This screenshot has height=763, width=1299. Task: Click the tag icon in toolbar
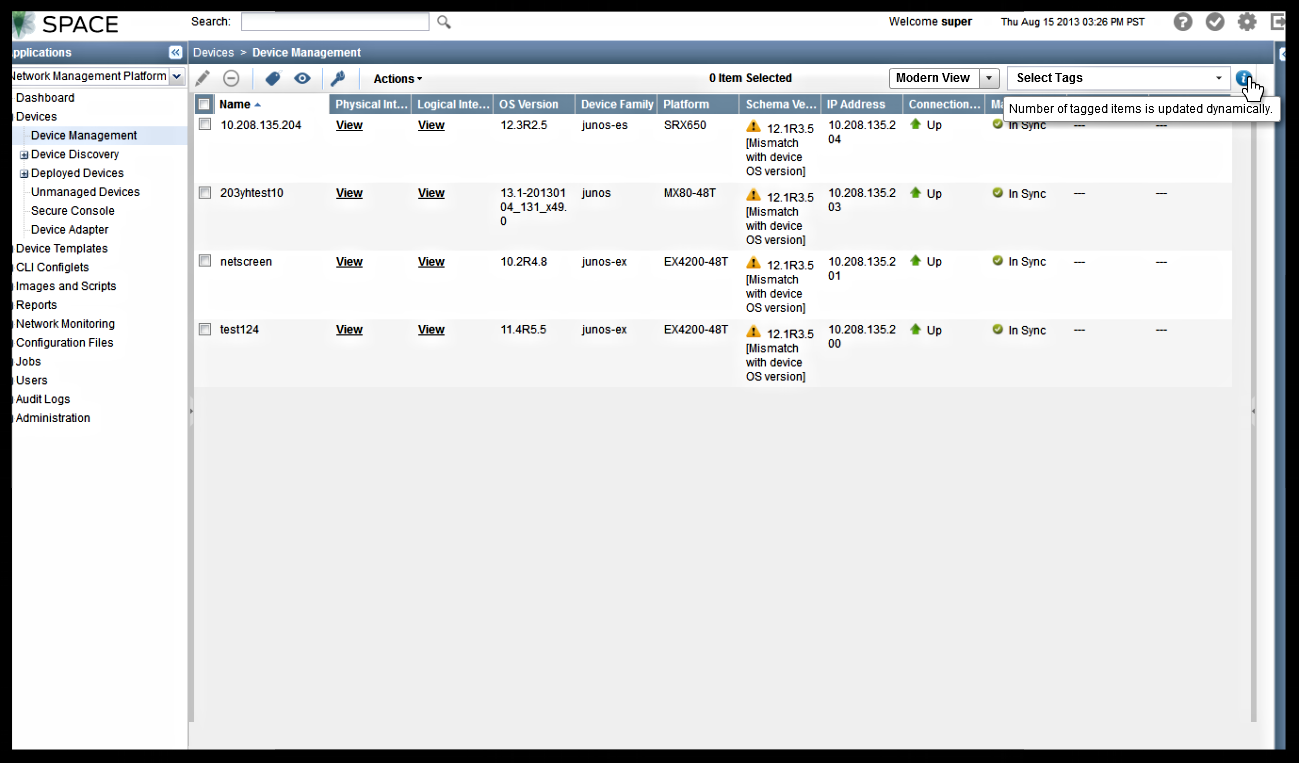(x=272, y=78)
